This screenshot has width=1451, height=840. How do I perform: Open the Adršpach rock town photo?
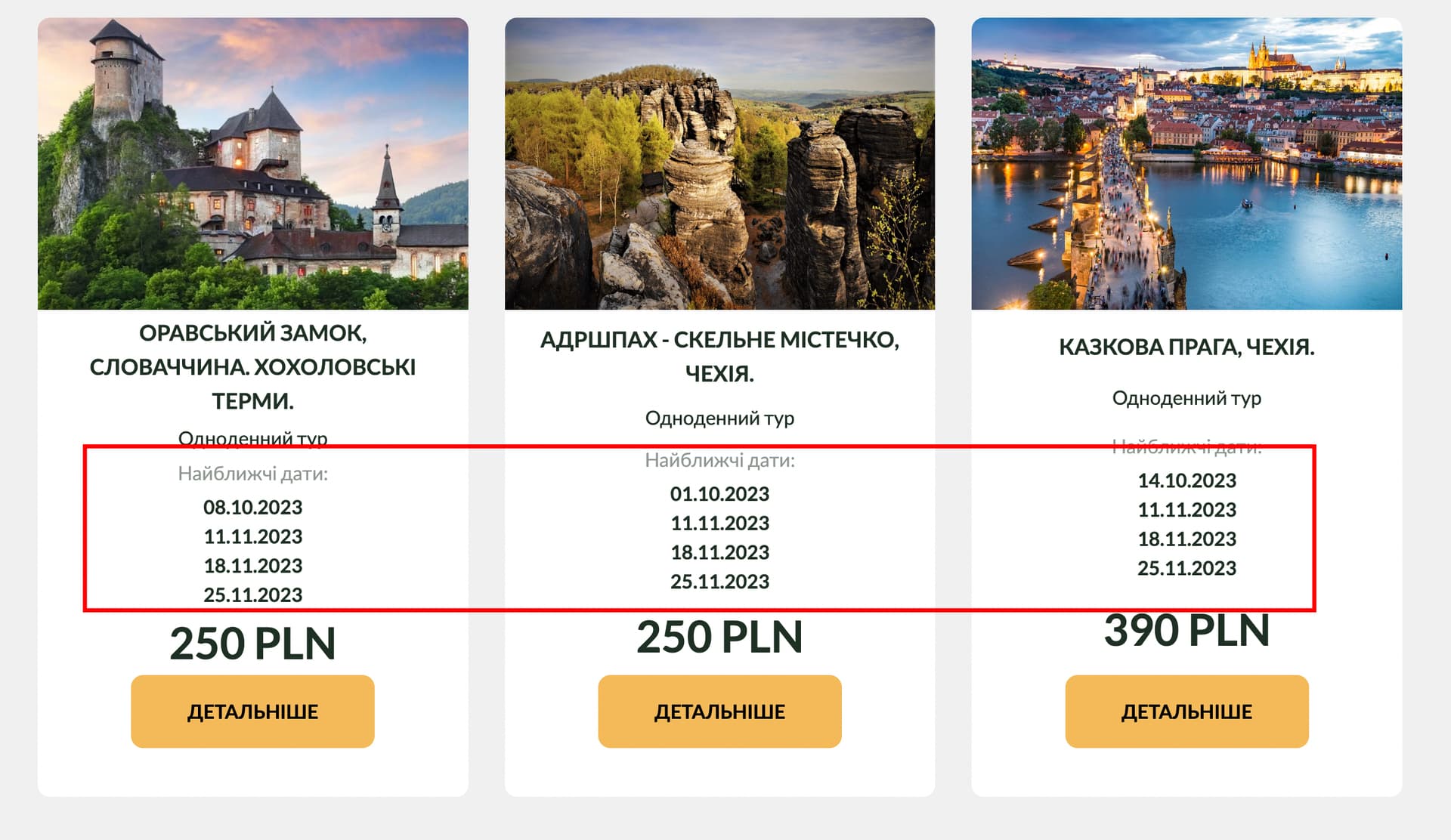click(x=719, y=163)
